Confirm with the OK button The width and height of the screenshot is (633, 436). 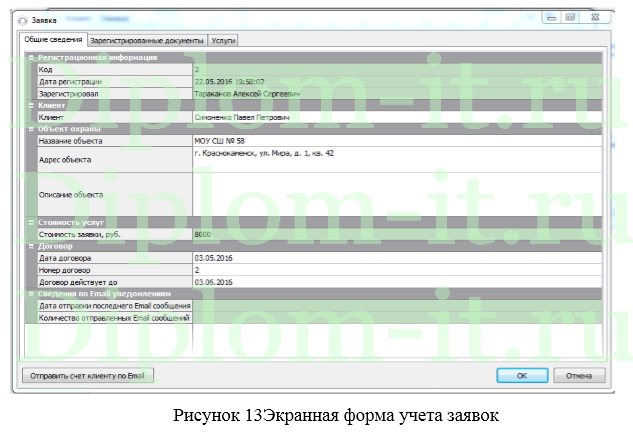tap(522, 376)
